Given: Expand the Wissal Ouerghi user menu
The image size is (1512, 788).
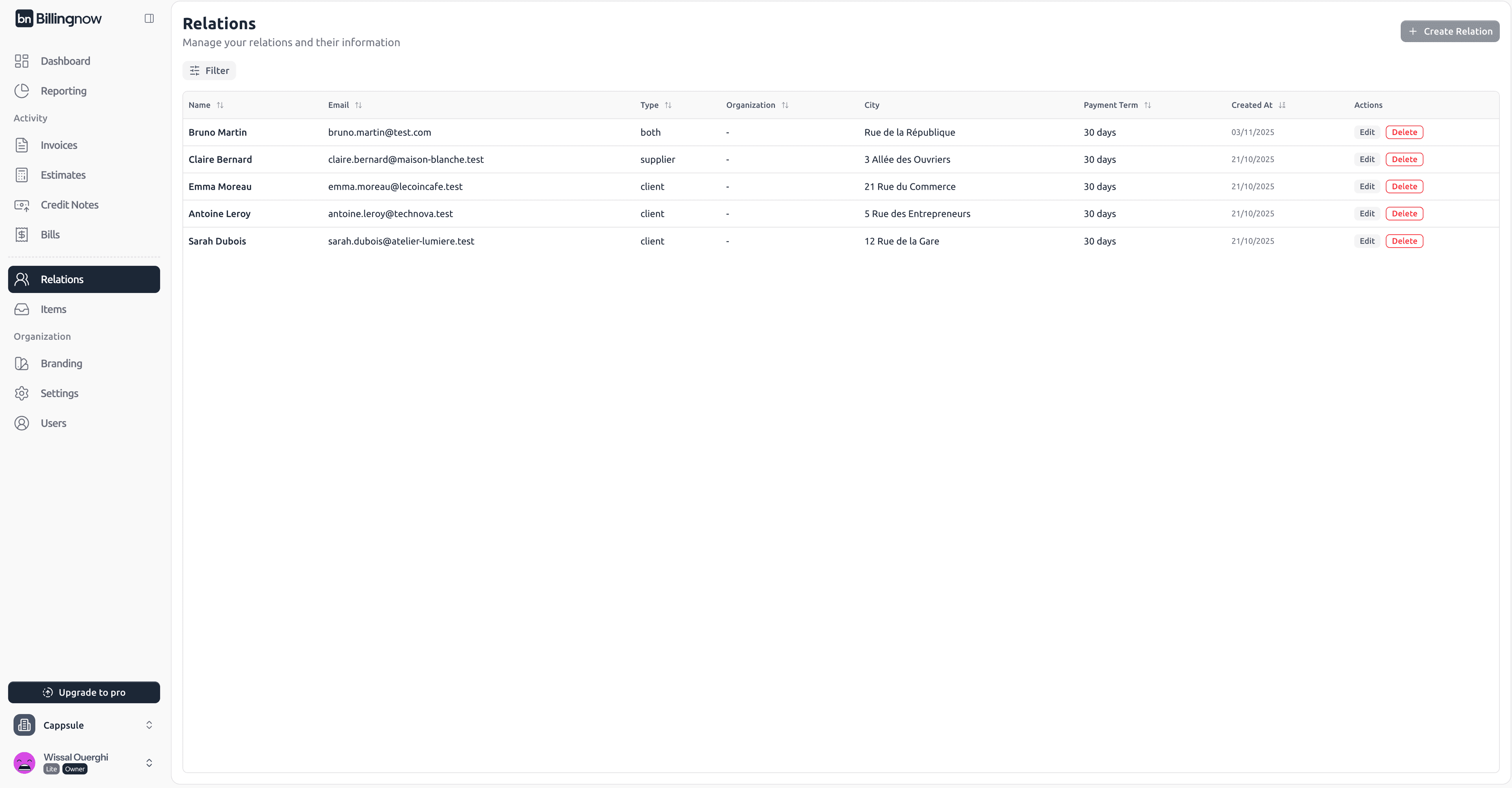Looking at the screenshot, I should click(x=149, y=763).
